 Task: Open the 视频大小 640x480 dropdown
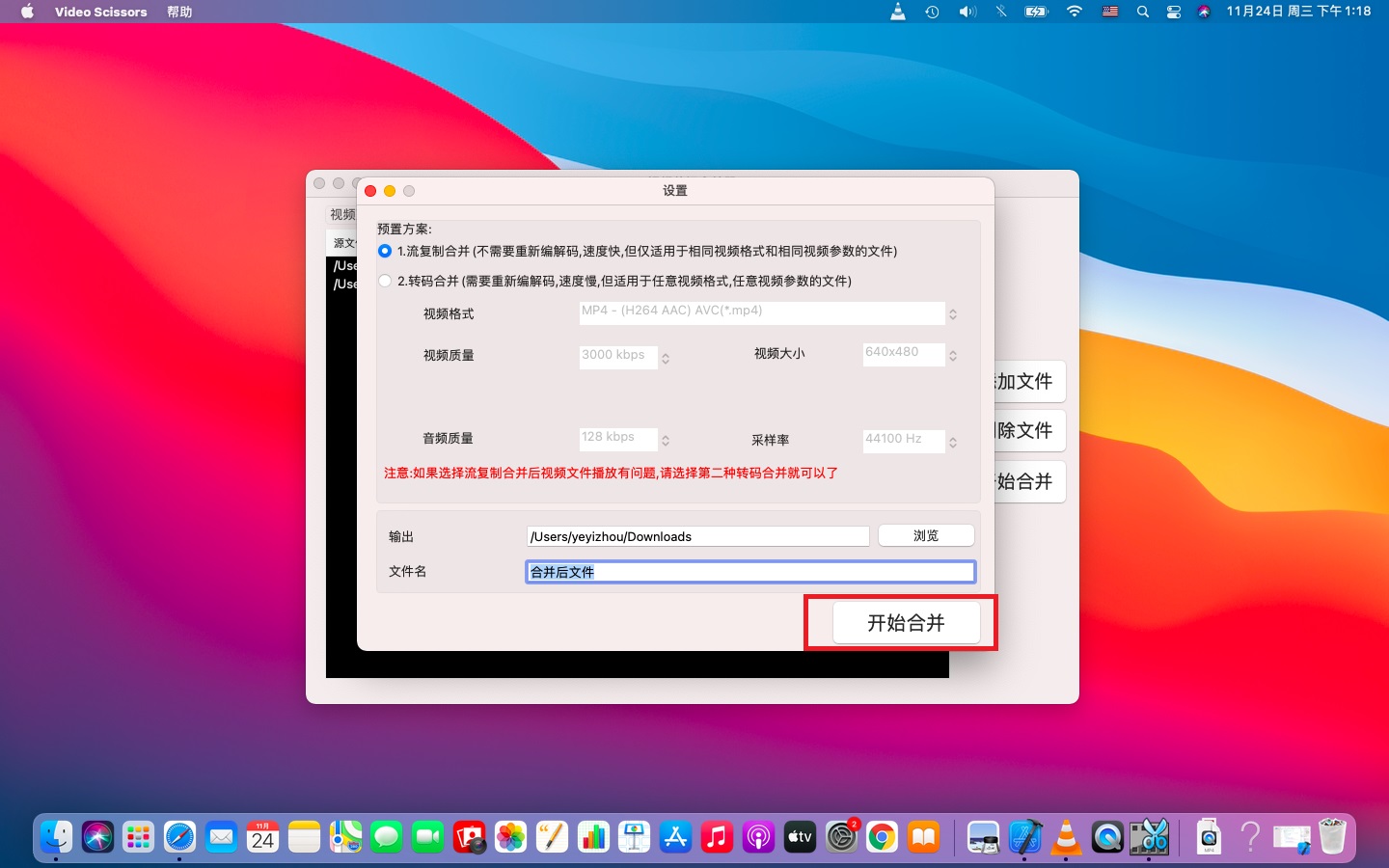(911, 355)
